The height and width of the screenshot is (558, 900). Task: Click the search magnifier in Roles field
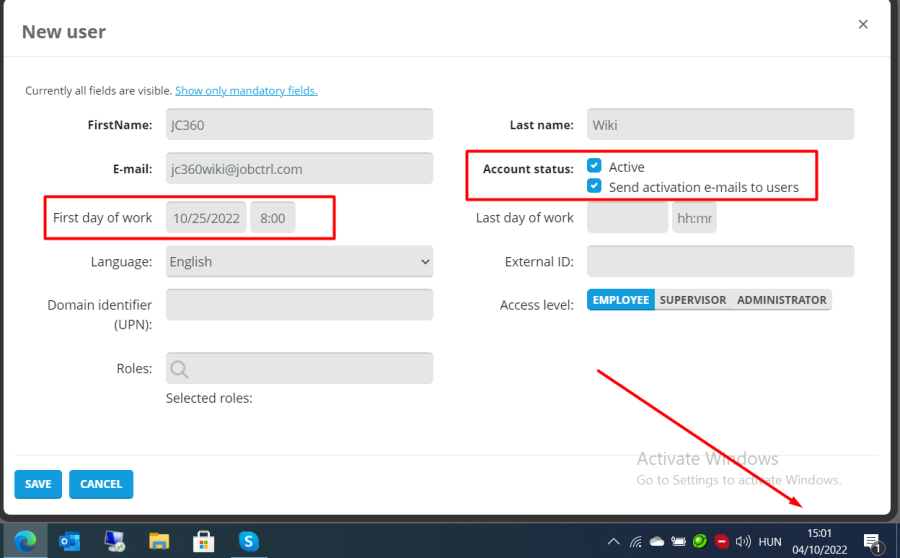pyautogui.click(x=180, y=369)
